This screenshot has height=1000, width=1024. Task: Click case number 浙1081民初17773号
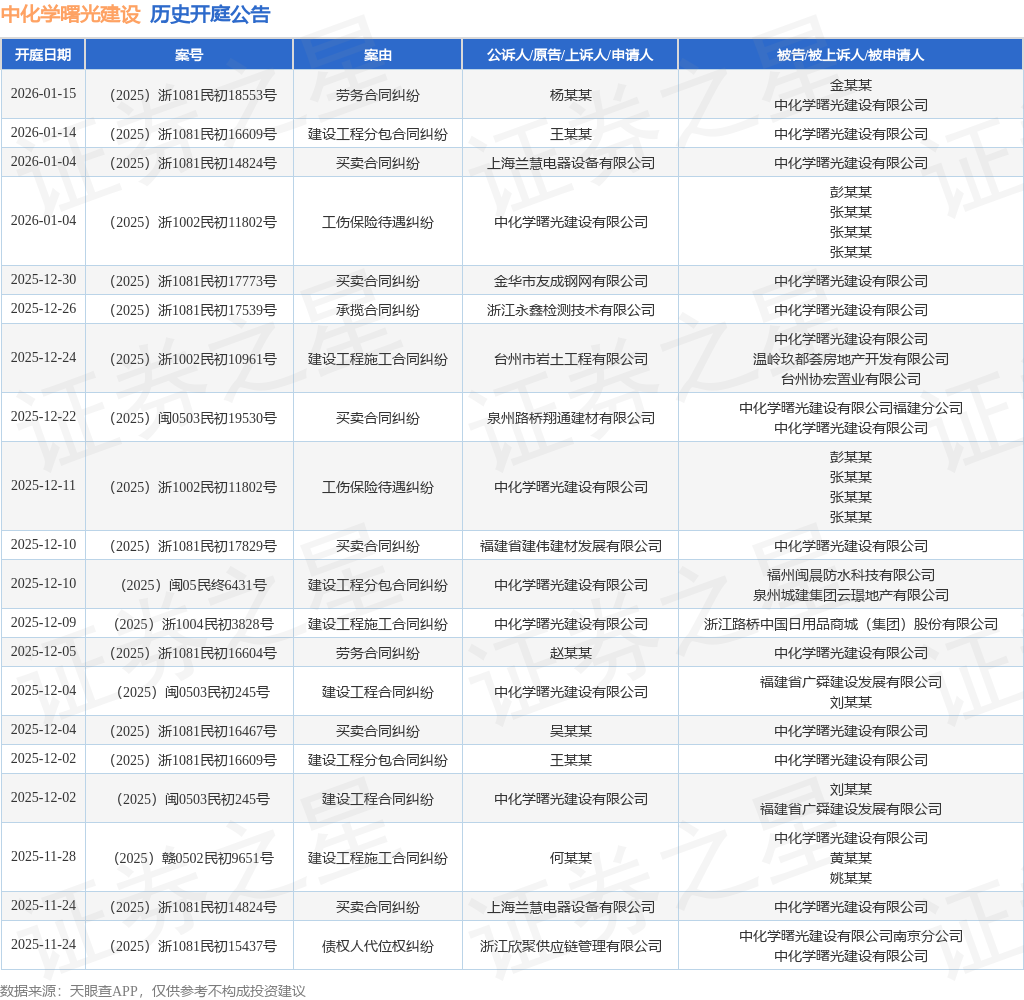(x=193, y=282)
